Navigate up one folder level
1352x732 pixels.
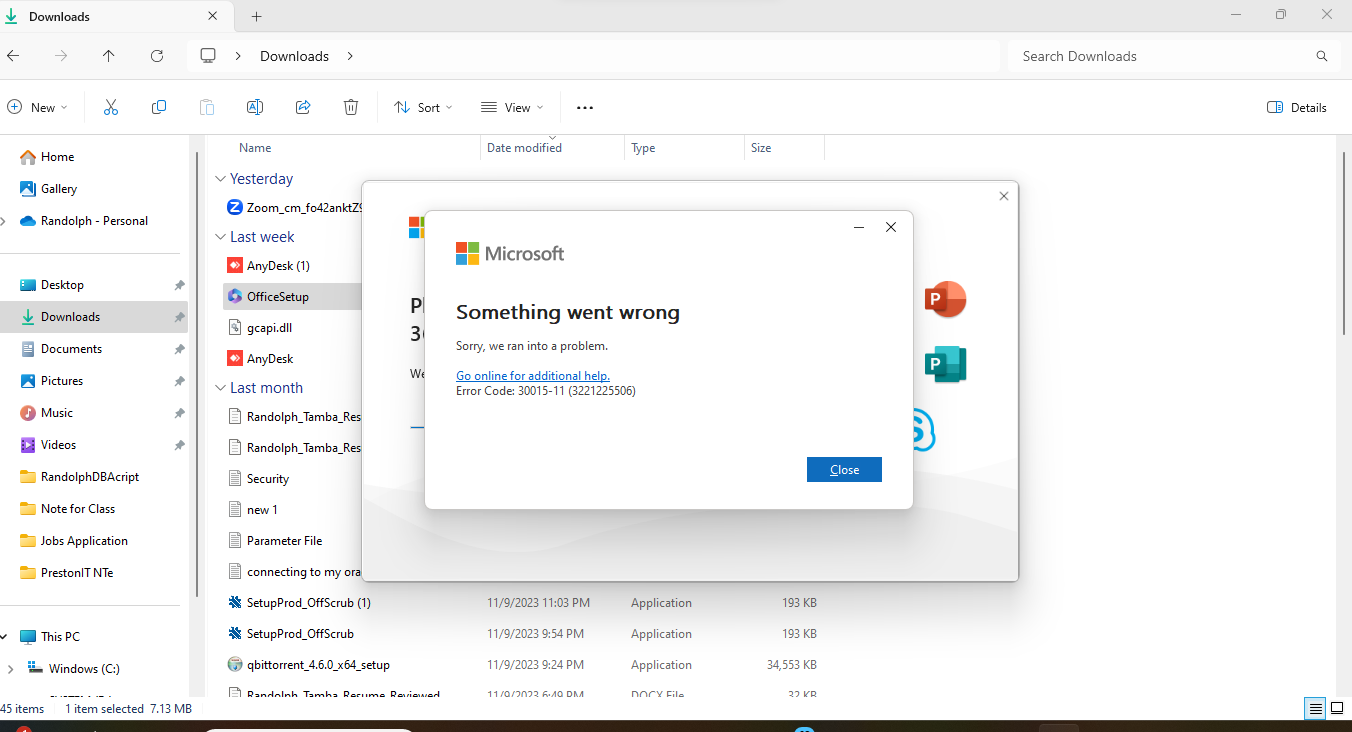[109, 56]
